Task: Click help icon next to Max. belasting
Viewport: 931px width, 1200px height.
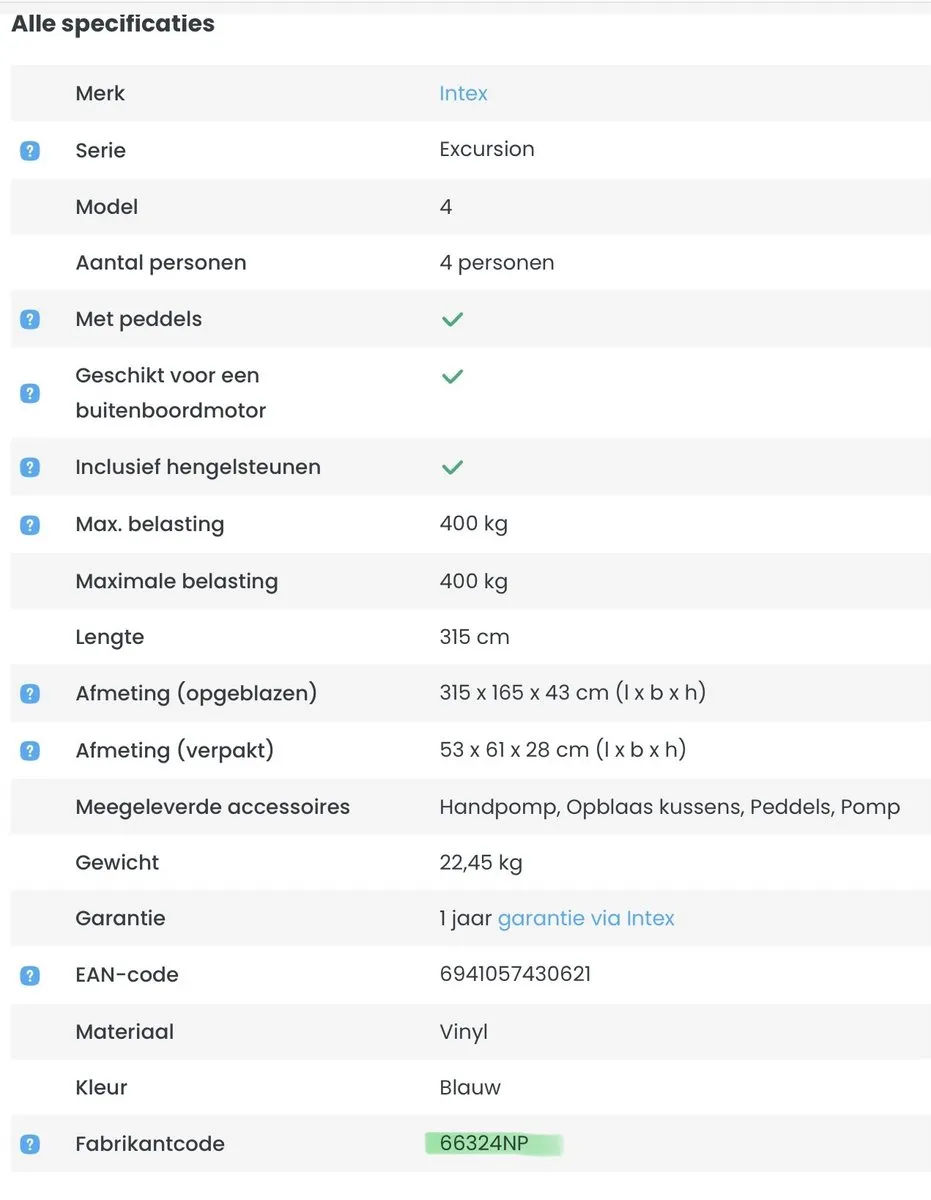Action: point(30,525)
